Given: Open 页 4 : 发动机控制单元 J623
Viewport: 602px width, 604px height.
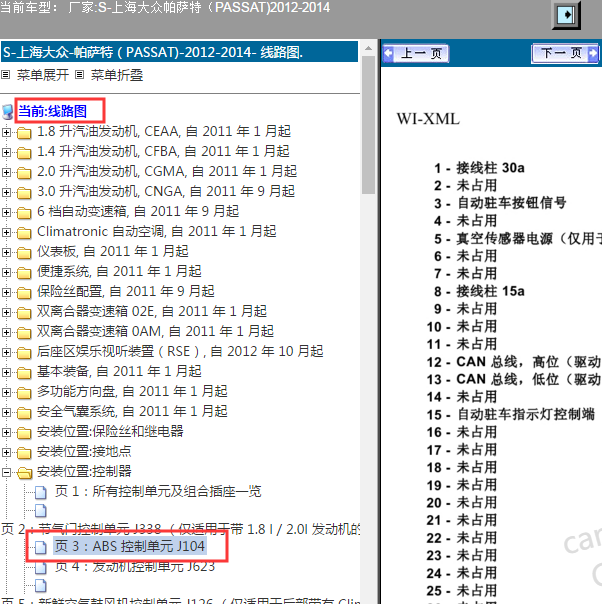Looking at the screenshot, I should tap(135, 566).
